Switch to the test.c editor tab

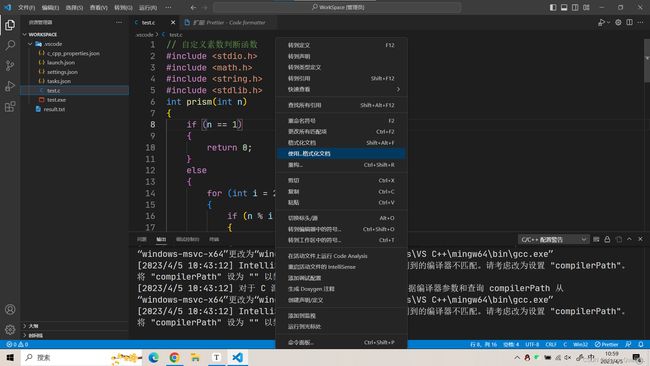(x=149, y=22)
